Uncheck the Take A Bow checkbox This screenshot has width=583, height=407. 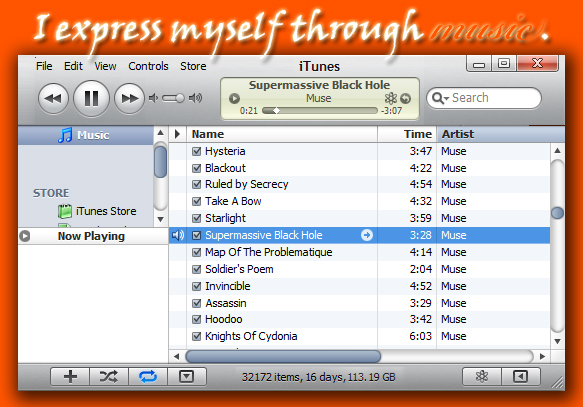click(x=197, y=201)
